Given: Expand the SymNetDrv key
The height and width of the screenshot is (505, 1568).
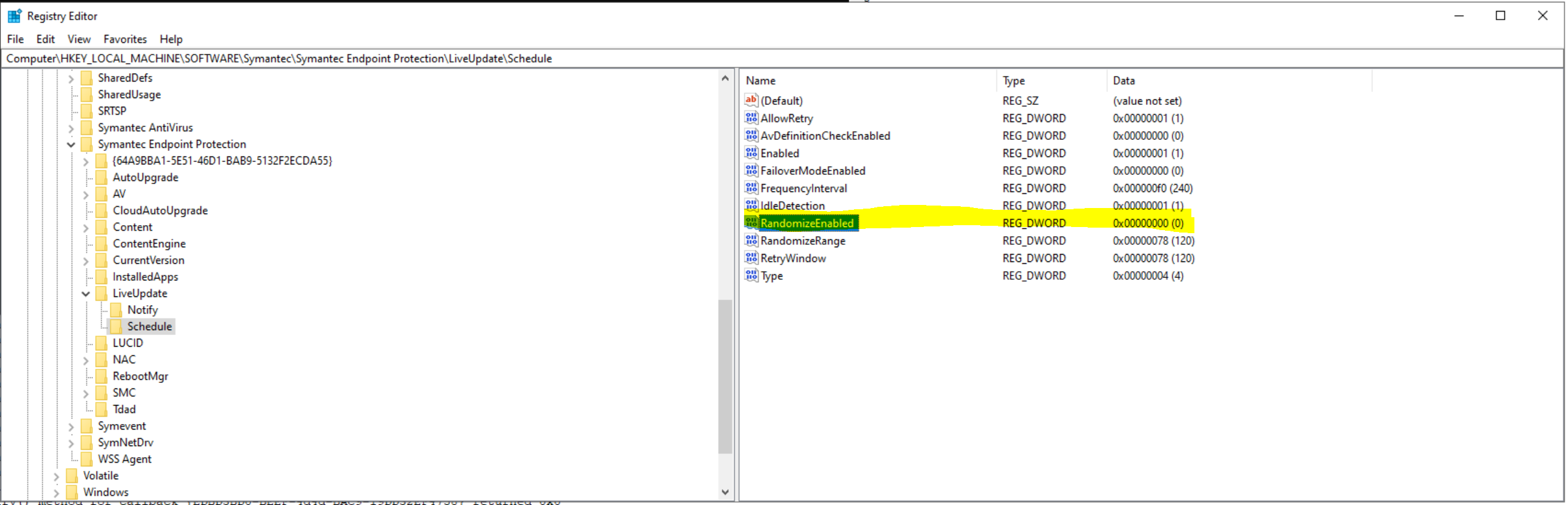Looking at the screenshot, I should click(71, 443).
